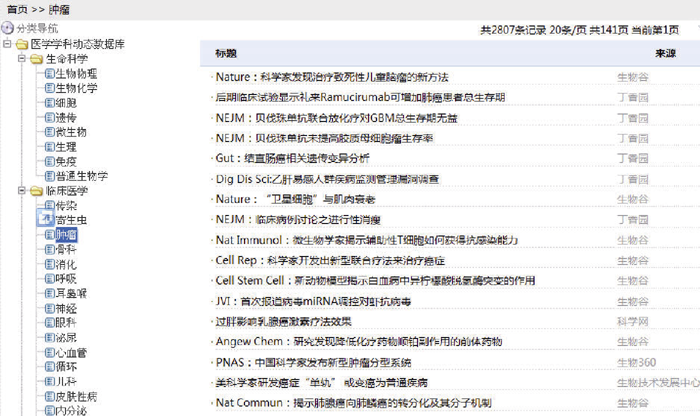This screenshot has height=416, width=700.
Task: Open NEJM:临床病例讨论之进行性消瘦 article
Action: click(298, 220)
